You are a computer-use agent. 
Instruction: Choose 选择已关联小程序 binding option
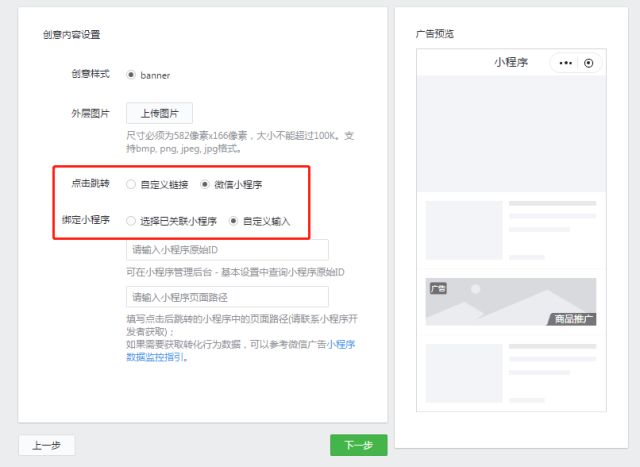[x=131, y=221]
